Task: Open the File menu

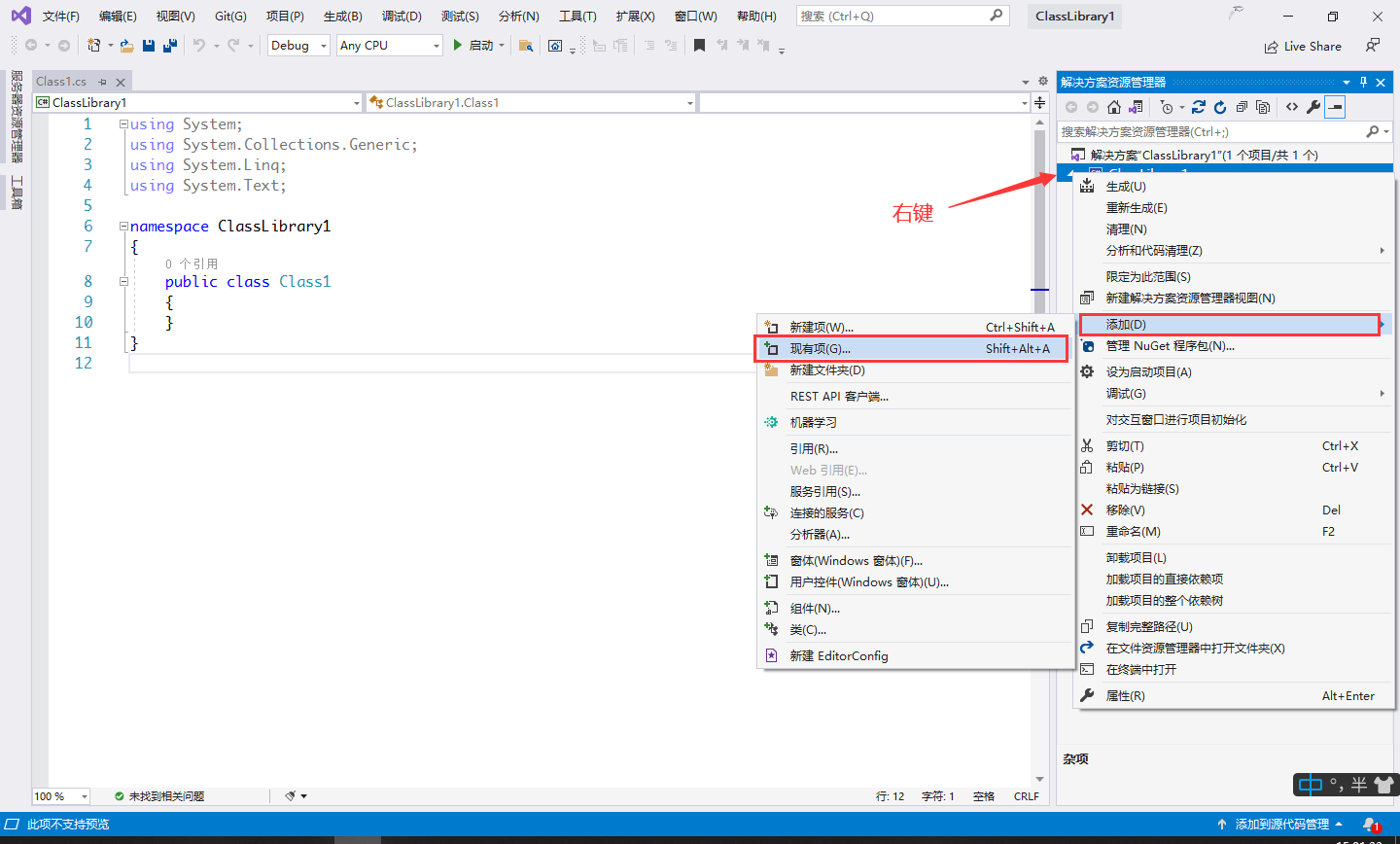Action: click(x=60, y=16)
